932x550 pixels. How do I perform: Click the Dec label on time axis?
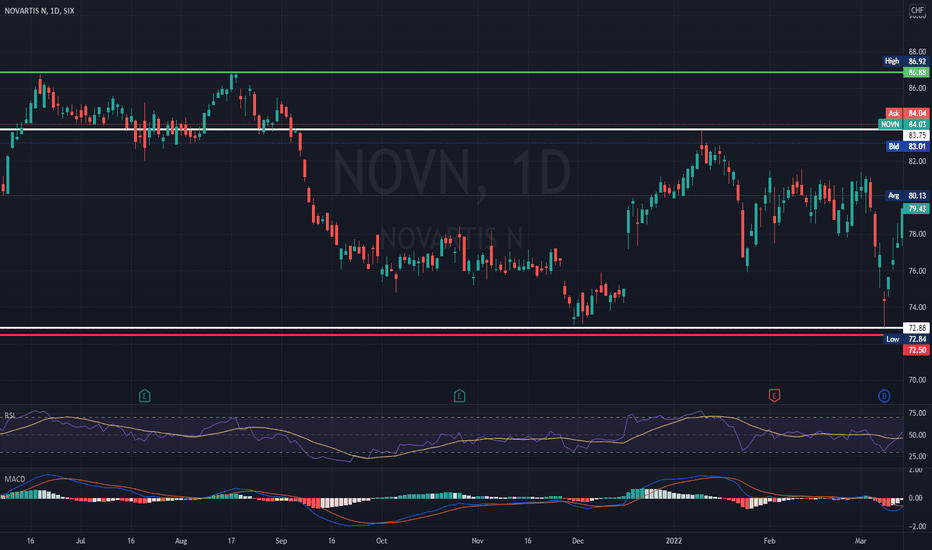tap(578, 541)
